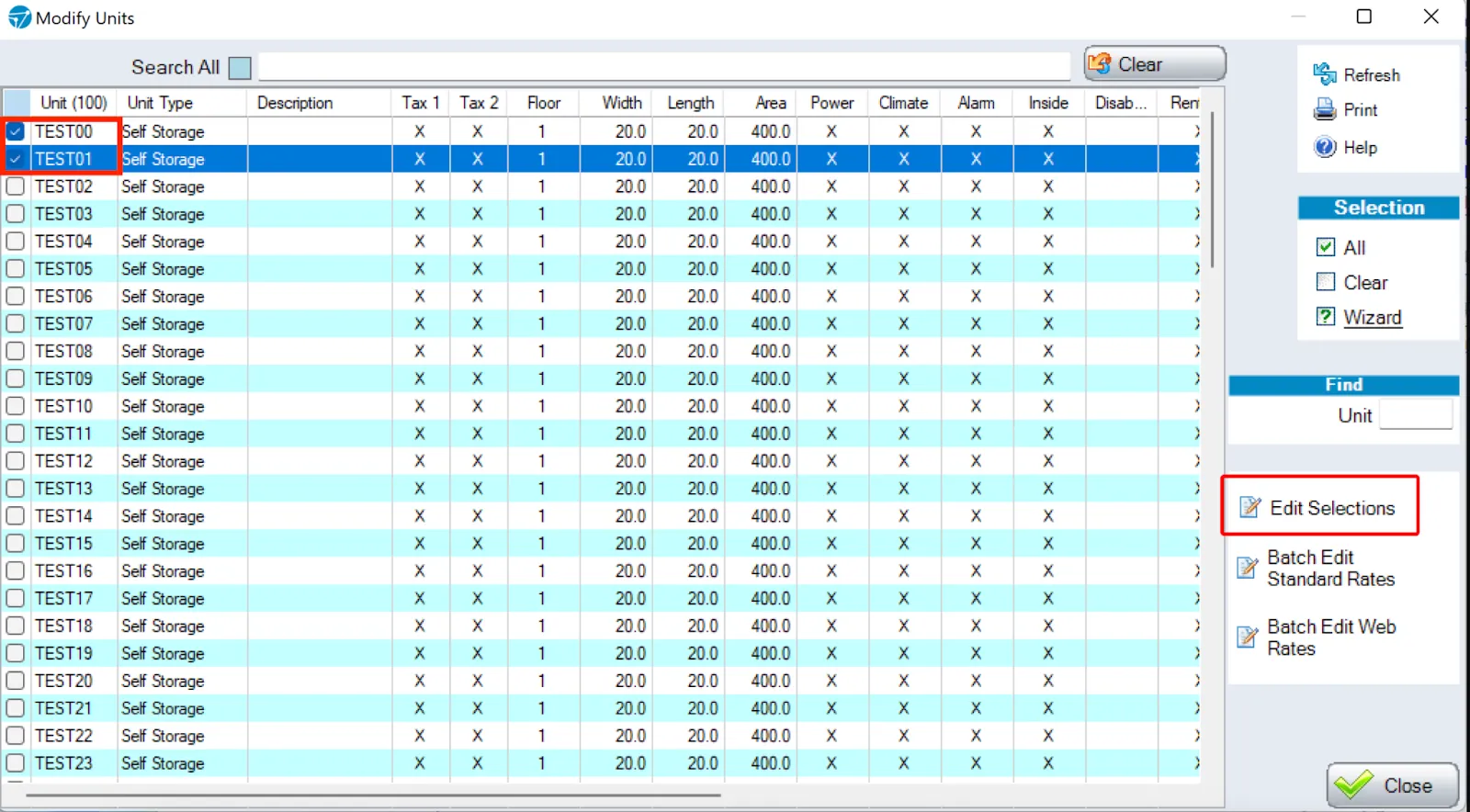Select the TEST23 unit name
The width and height of the screenshot is (1470, 812).
(x=63, y=763)
